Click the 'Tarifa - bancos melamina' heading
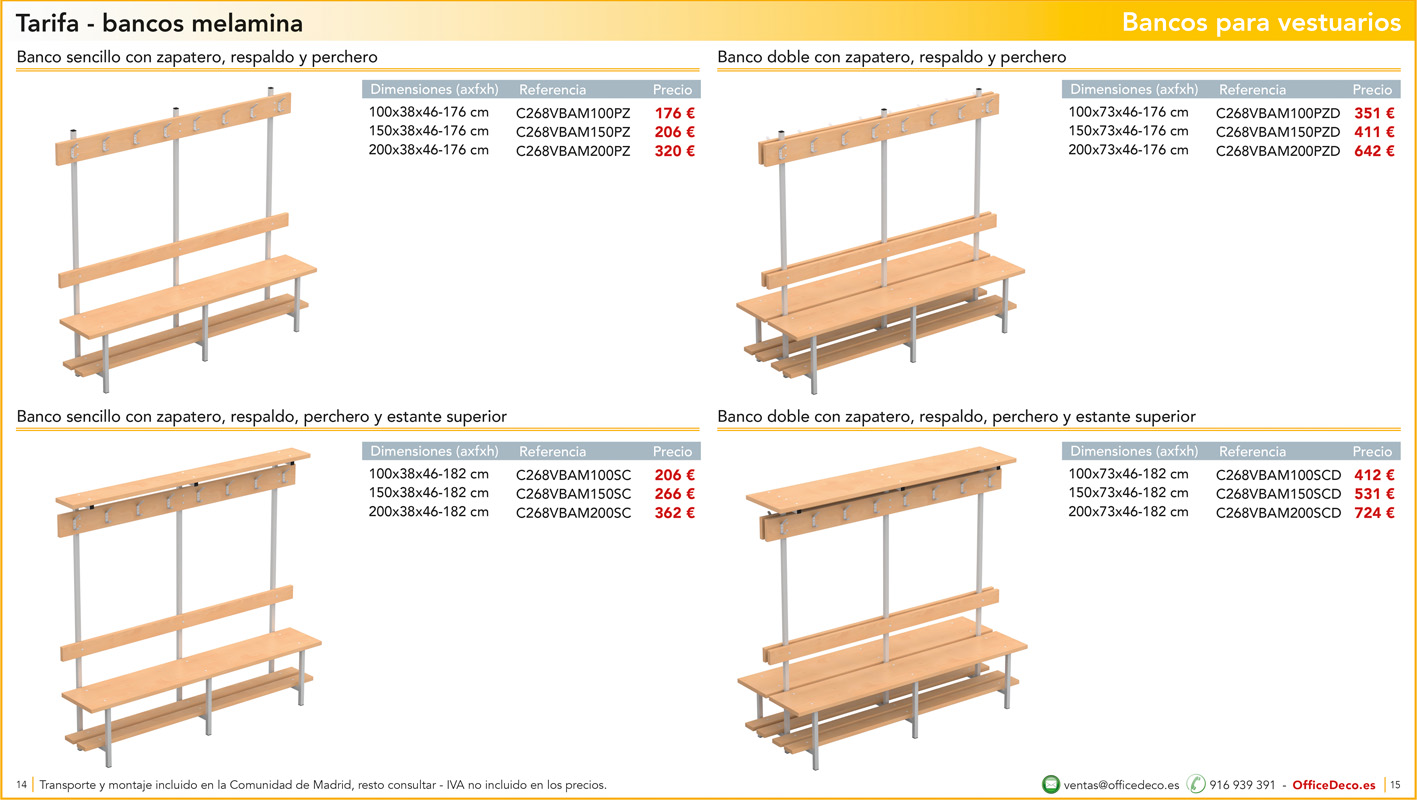The width and height of the screenshot is (1417, 800). 160,23
